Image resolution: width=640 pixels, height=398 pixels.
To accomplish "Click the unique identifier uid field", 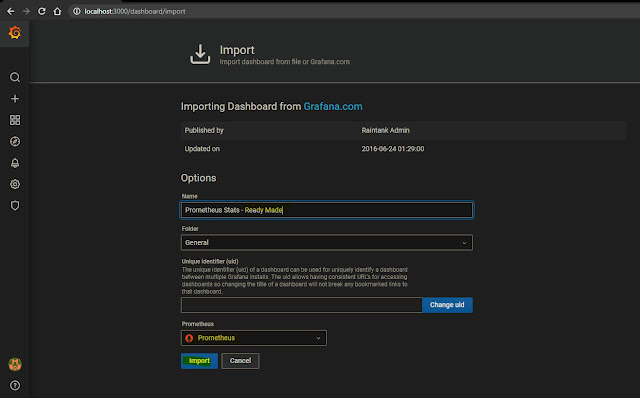I will (301, 305).
